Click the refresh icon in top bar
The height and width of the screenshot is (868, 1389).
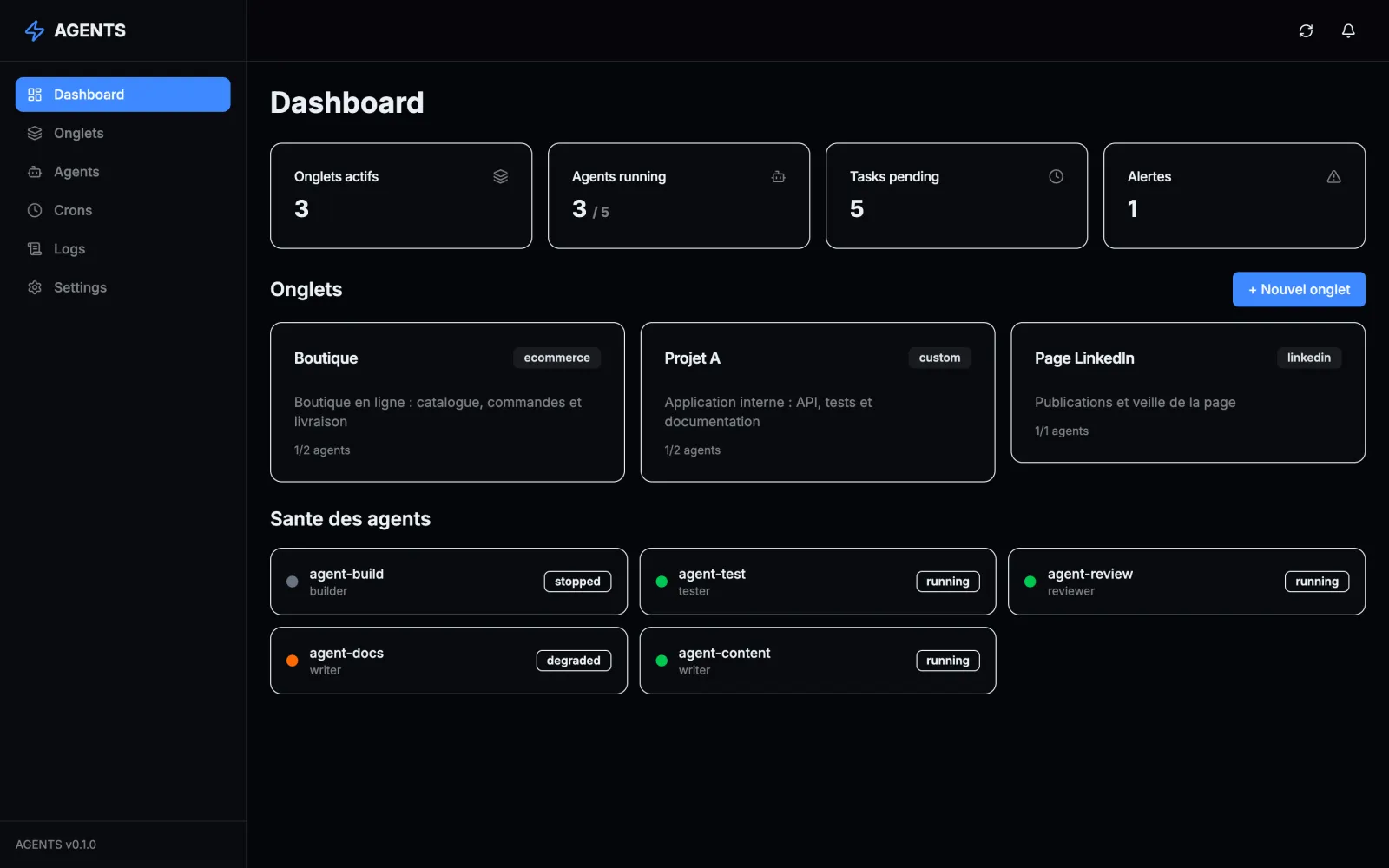1306,30
